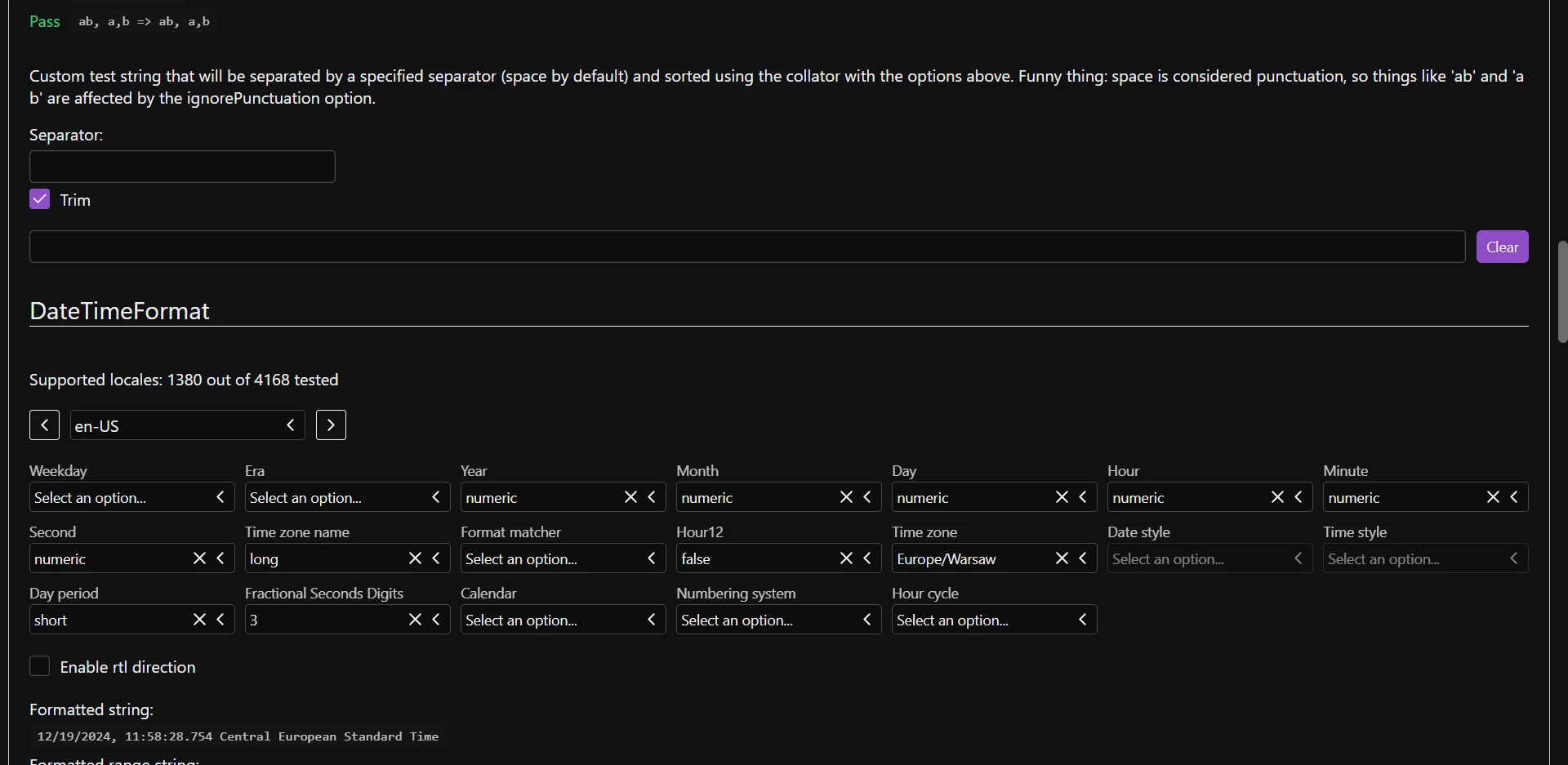
Task: Click the Supported locales count text
Action: click(184, 380)
